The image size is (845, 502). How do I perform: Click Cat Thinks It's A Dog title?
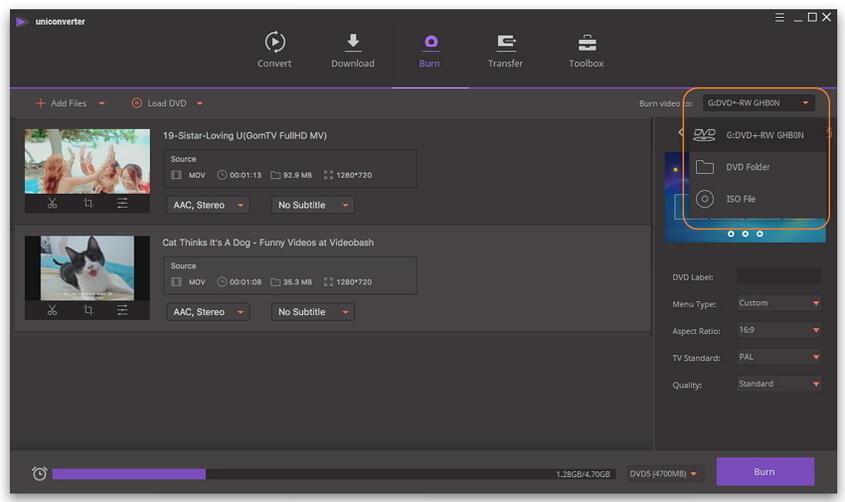pos(268,243)
